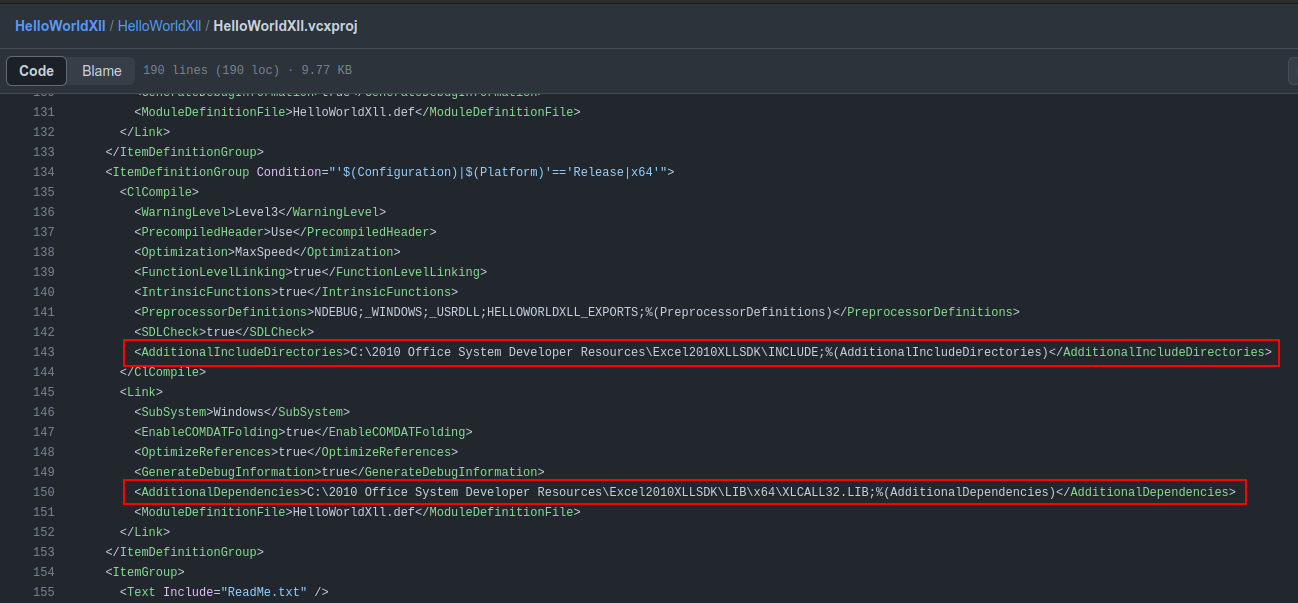Click the file size and line count text

click(x=247, y=71)
